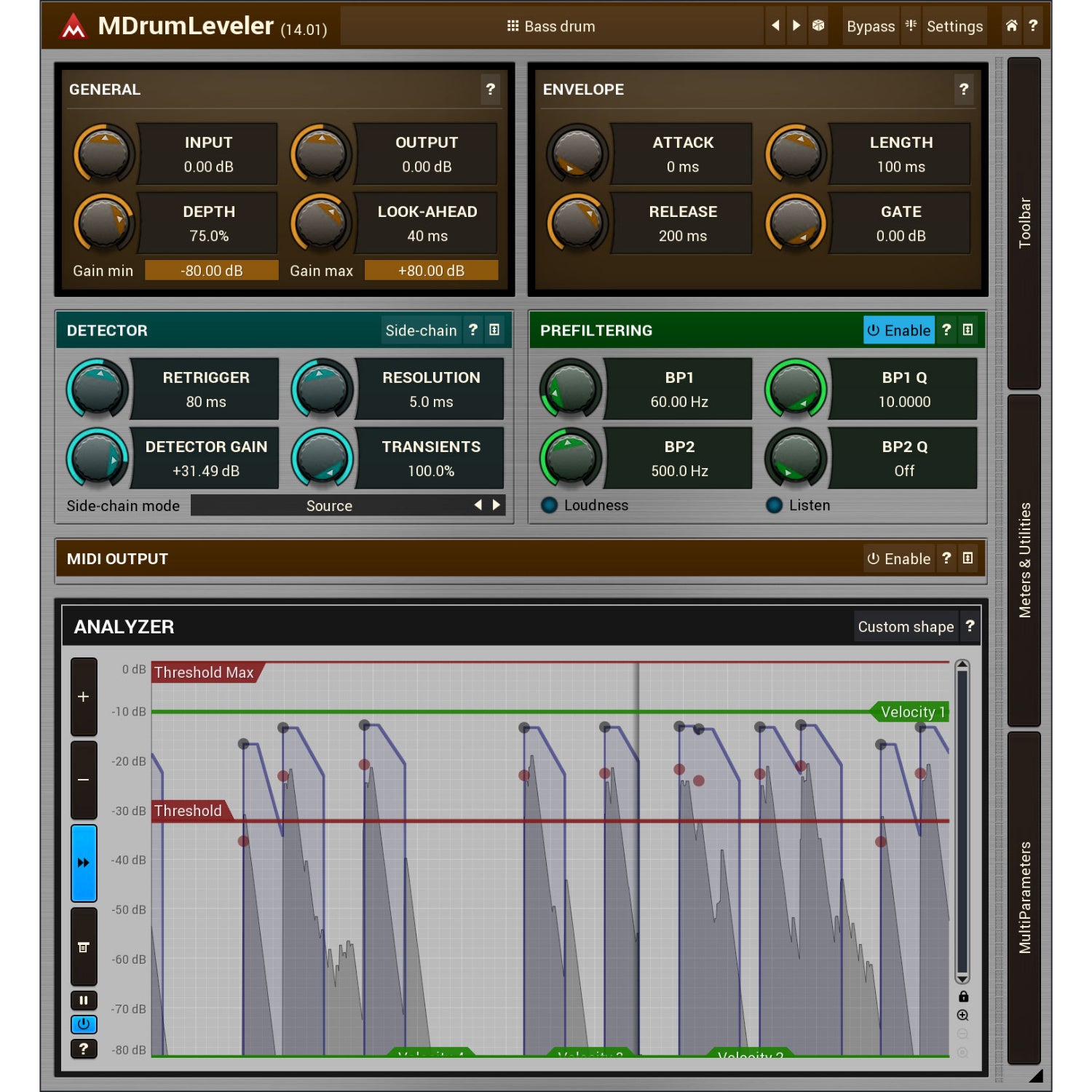1092x1092 pixels.
Task: Open the DETECTOR panel presets icon
Action: 494,330
